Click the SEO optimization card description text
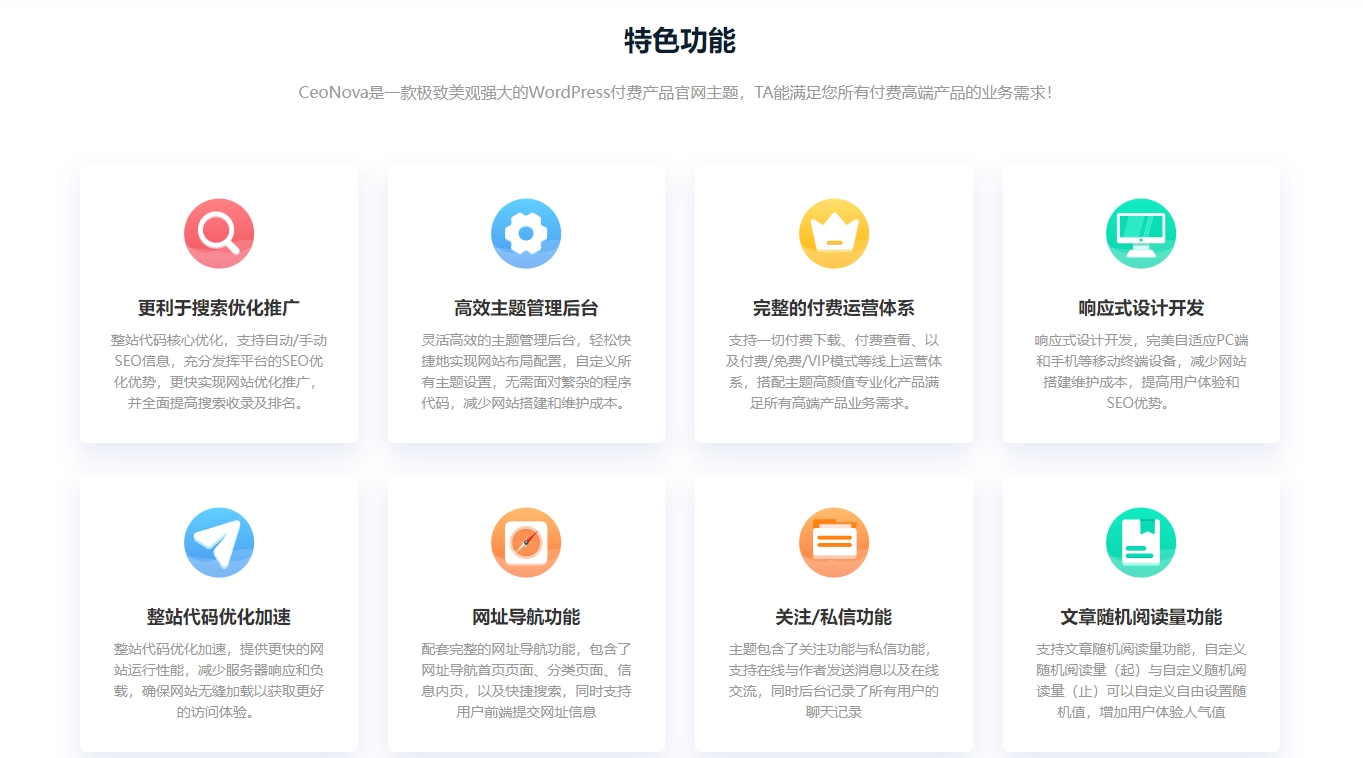 click(219, 372)
